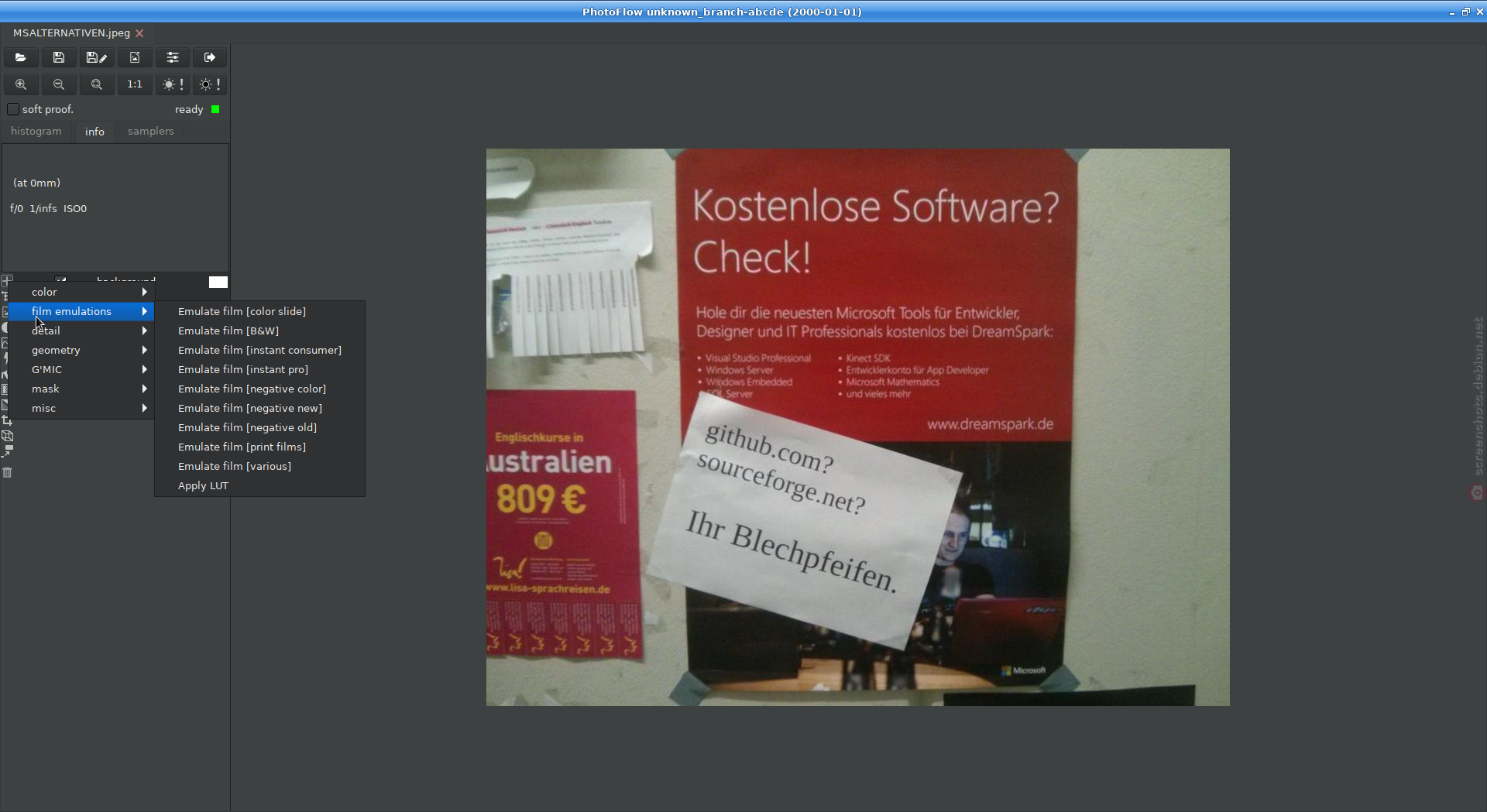Expand the arrow beside G'MIC

point(145,369)
